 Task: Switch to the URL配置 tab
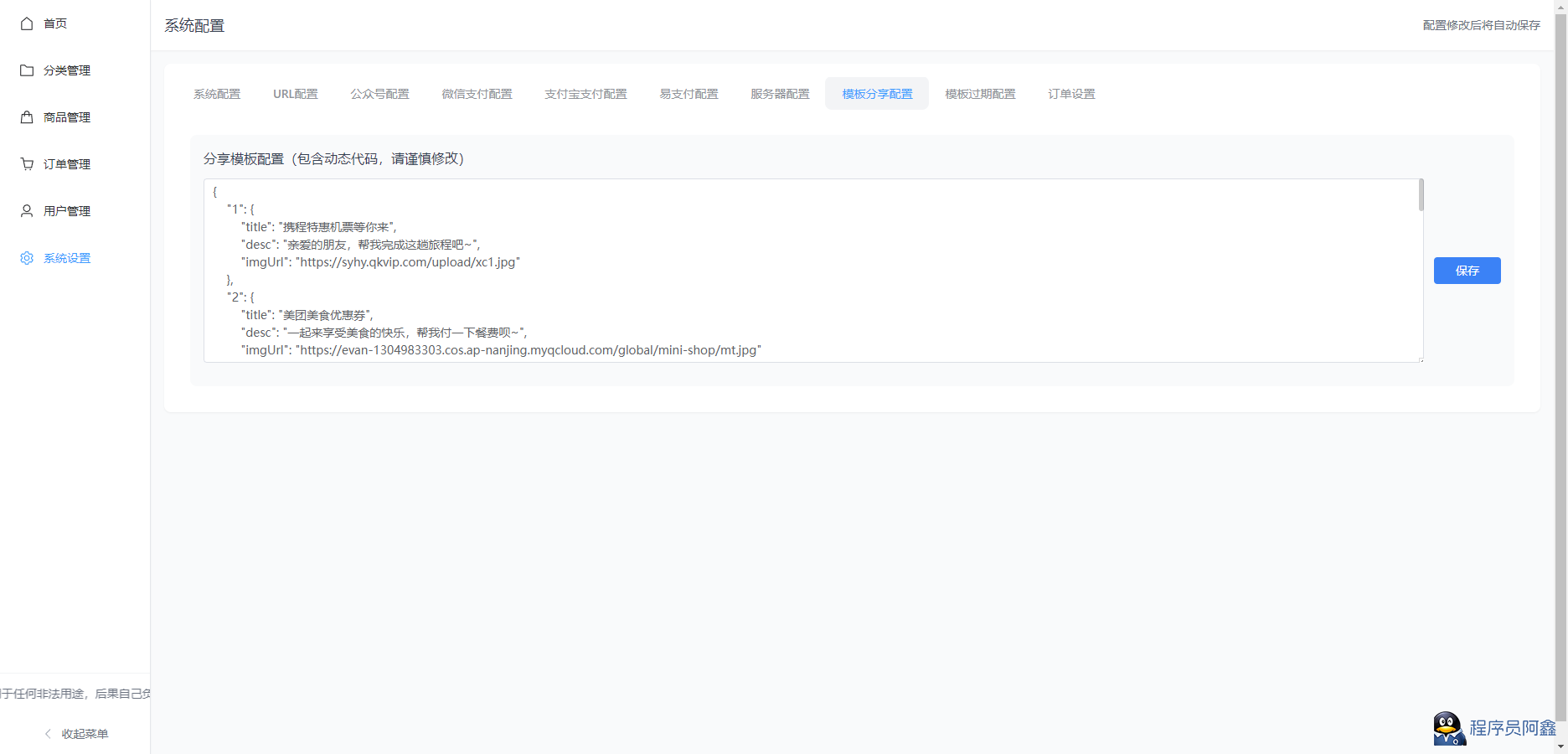[296, 94]
